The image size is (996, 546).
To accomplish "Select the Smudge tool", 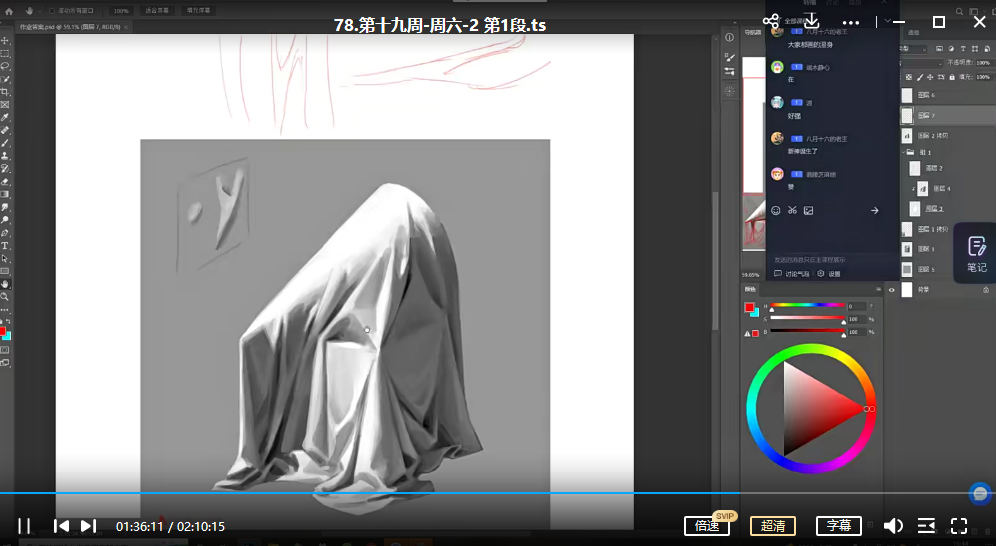I will pyautogui.click(x=4, y=207).
